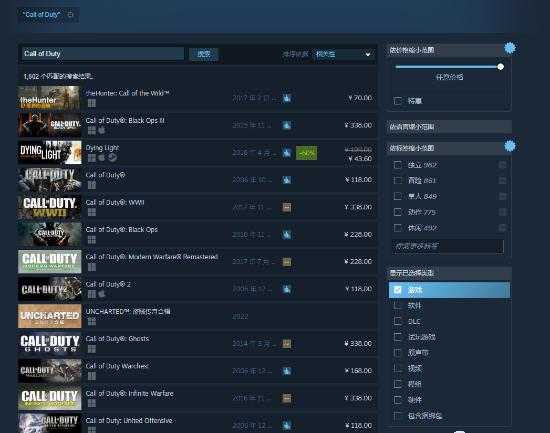The image size is (550, 433).
Task: Open the theHunter: Call of the Wild title
Action: tap(127, 93)
